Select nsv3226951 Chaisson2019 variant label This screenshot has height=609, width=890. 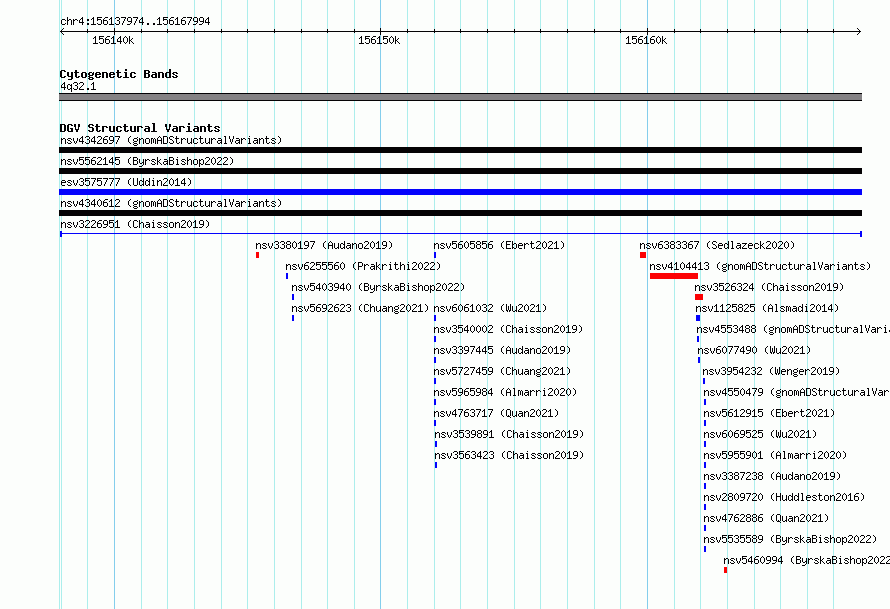(135, 224)
